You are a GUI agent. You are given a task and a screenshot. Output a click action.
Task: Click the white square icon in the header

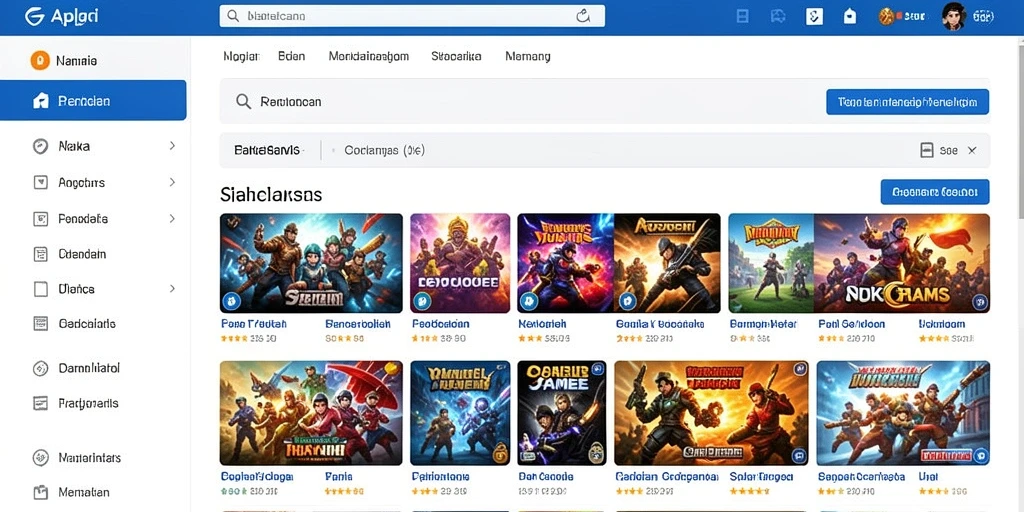pos(814,16)
